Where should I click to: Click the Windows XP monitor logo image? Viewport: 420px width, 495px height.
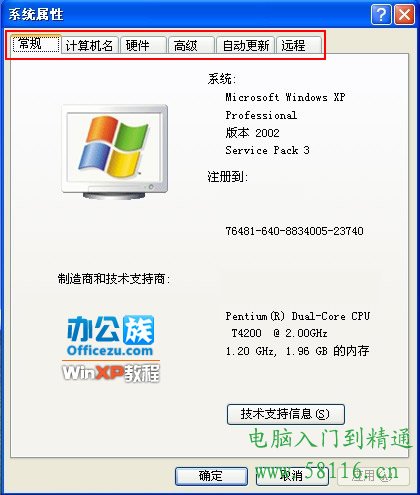(114, 152)
